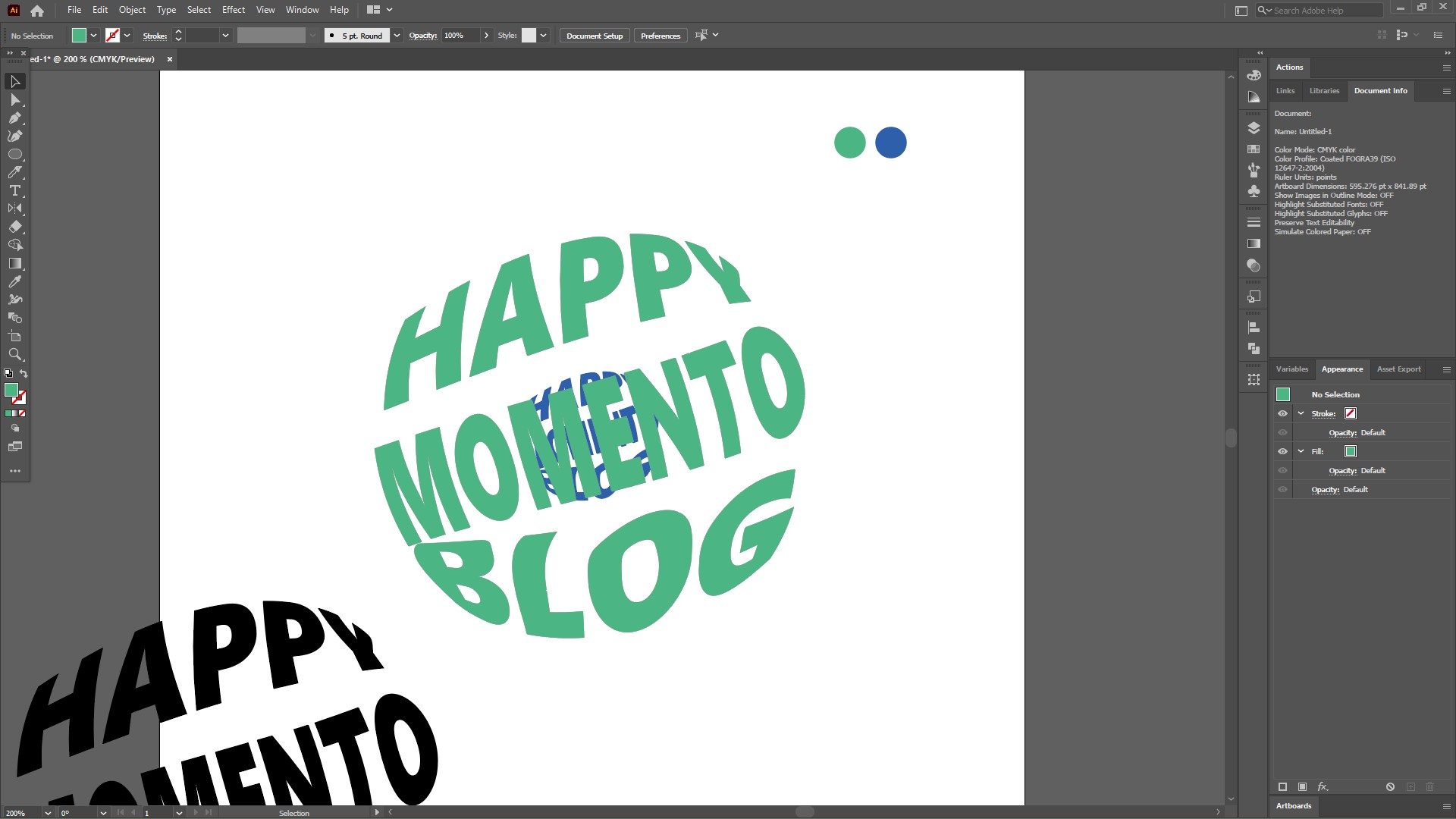
Task: Open brush definition 5 pt. Round dropdown
Action: pyautogui.click(x=397, y=36)
